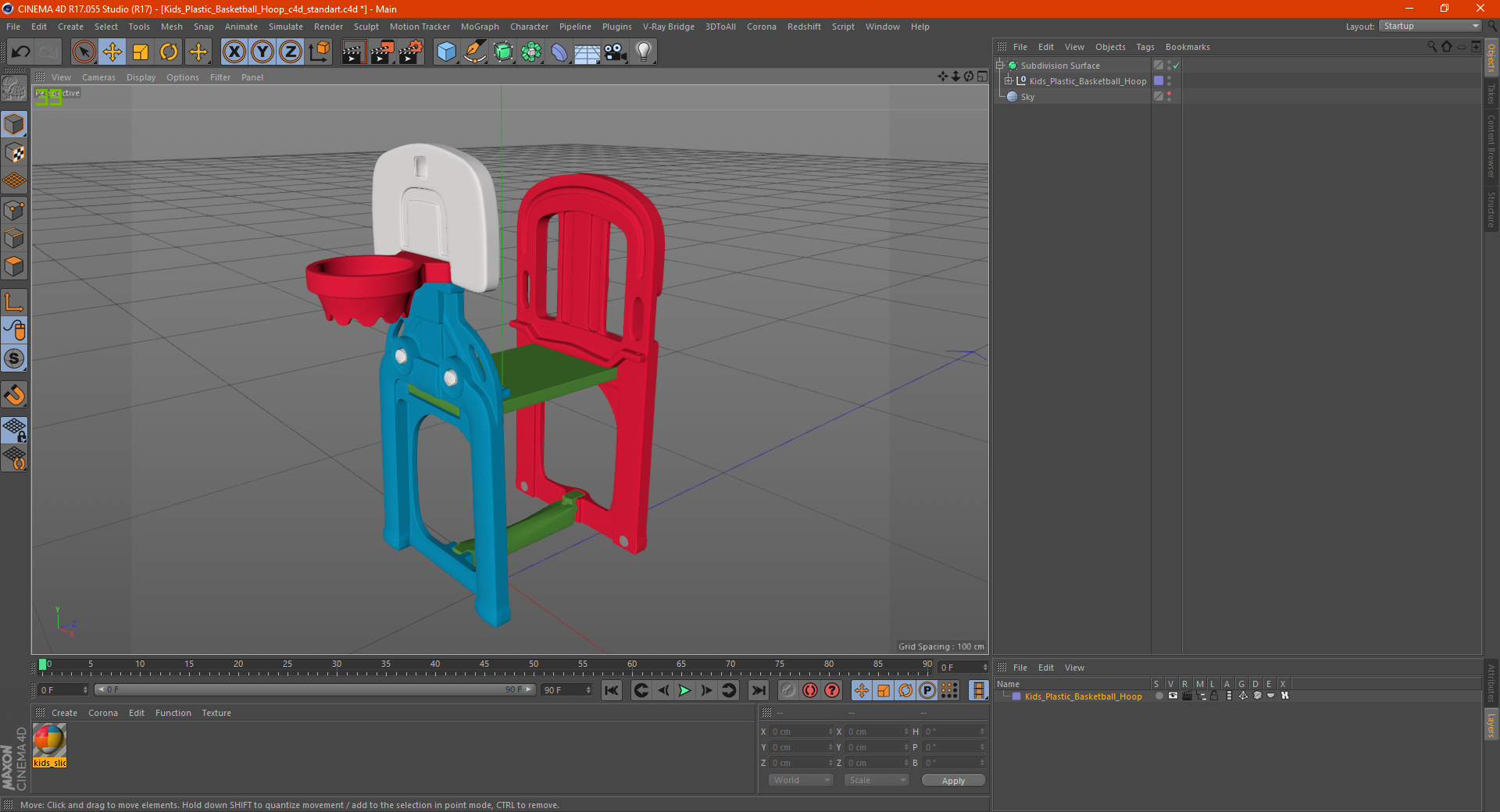
Task: Select the Sky object in Objects manager
Action: coord(1027,97)
